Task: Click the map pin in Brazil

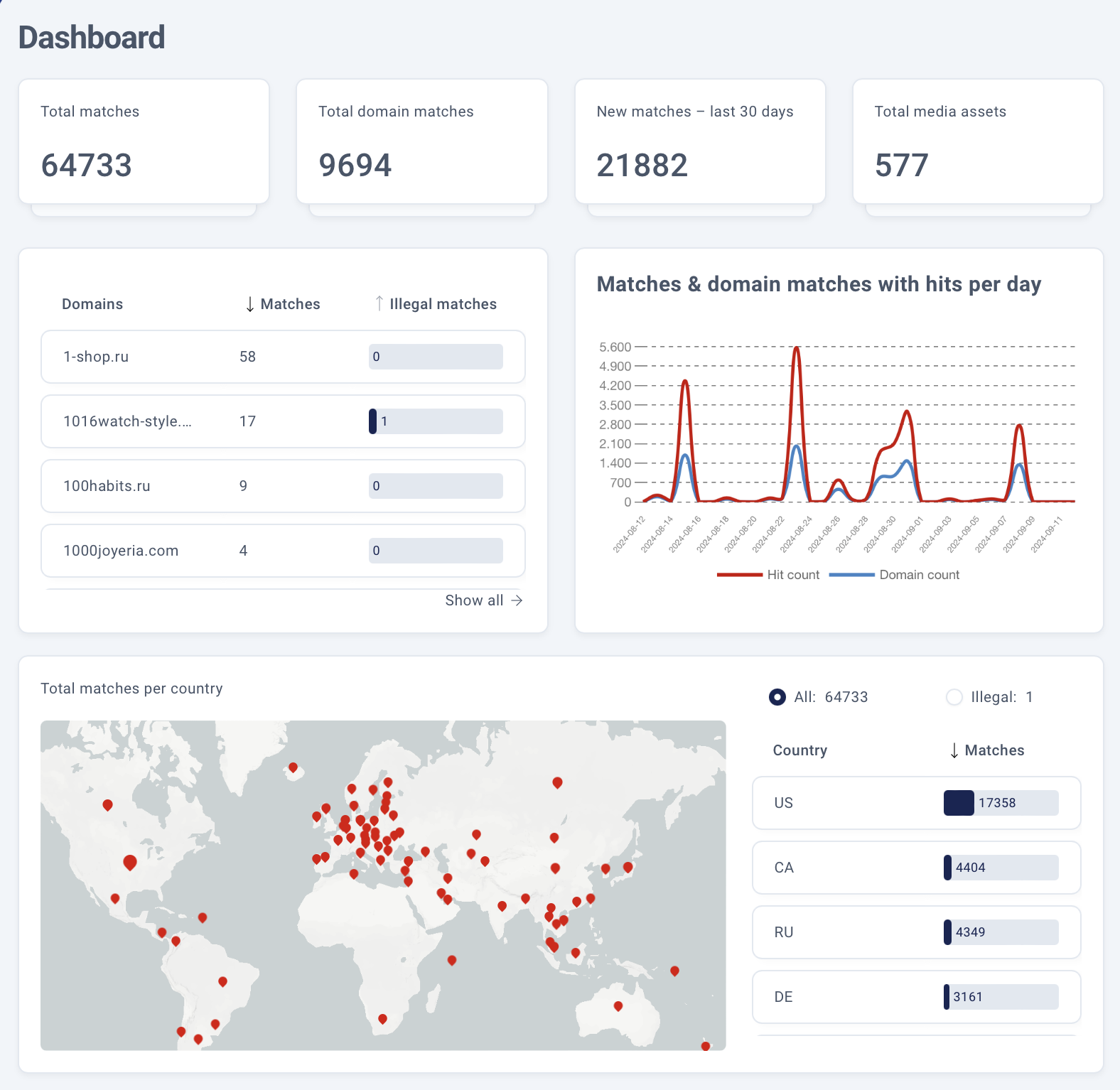Action: pyautogui.click(x=222, y=981)
